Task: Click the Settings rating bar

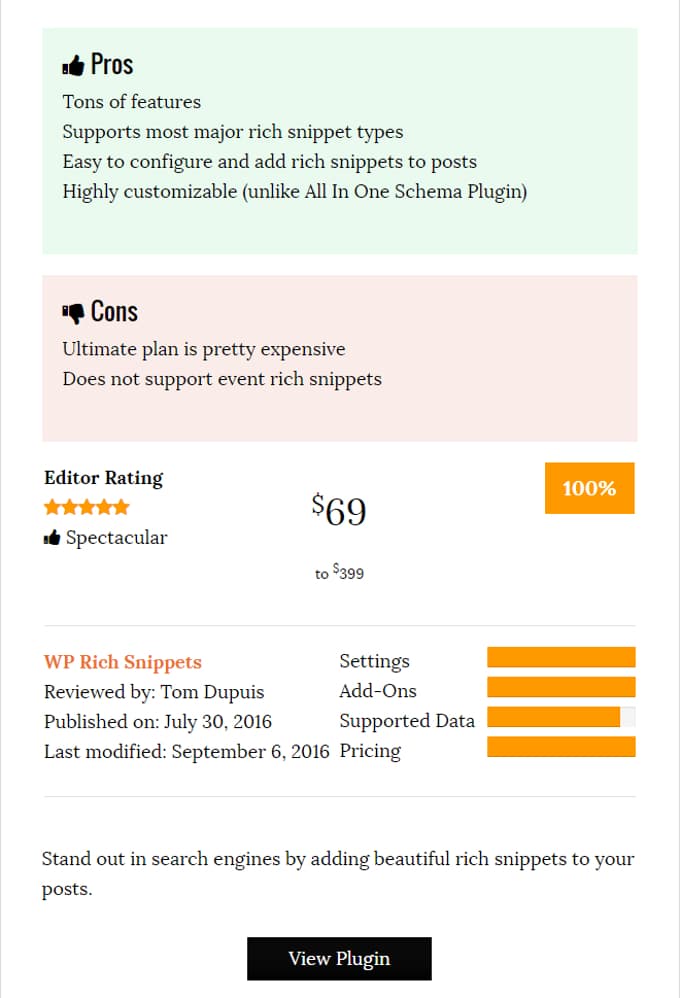Action: (561, 657)
